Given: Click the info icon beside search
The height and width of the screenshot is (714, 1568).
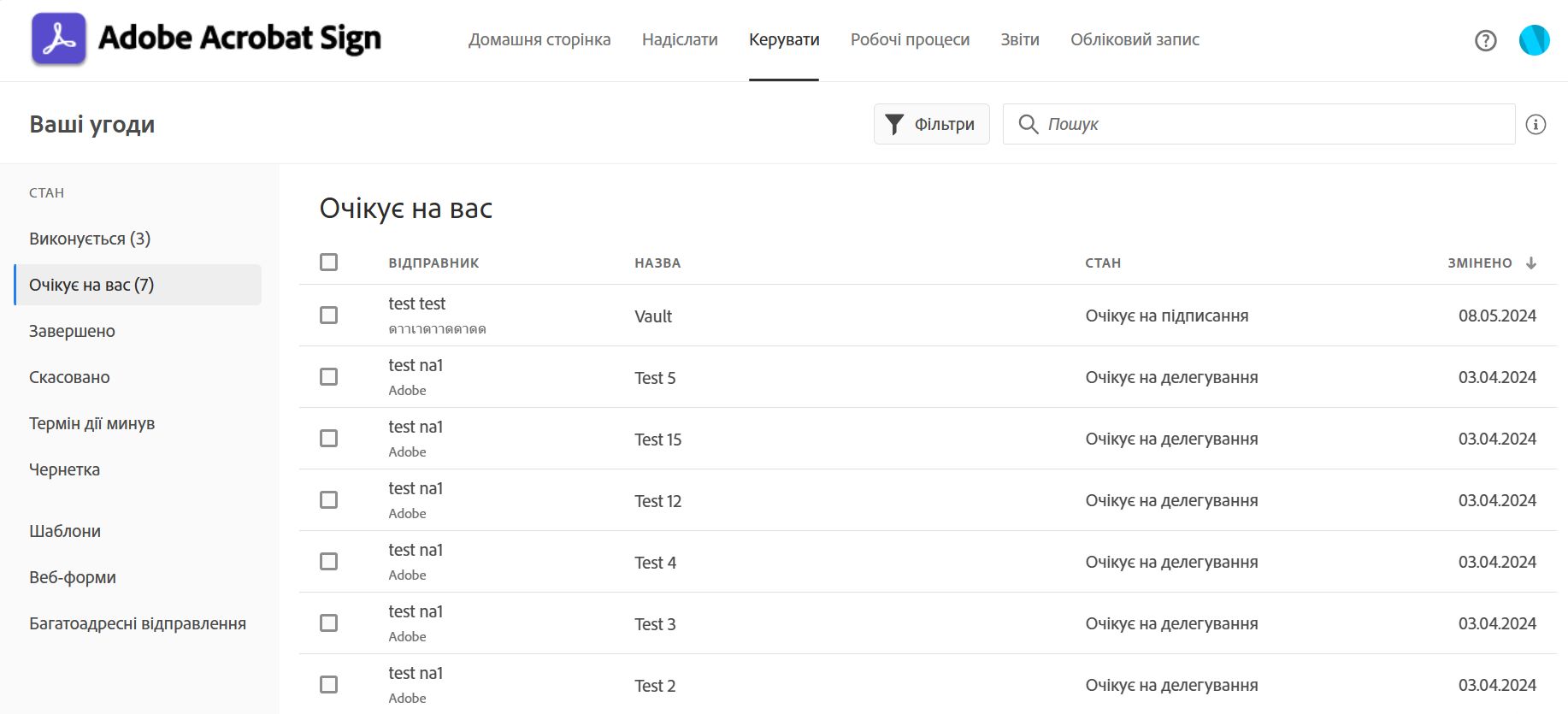Looking at the screenshot, I should pos(1536,125).
